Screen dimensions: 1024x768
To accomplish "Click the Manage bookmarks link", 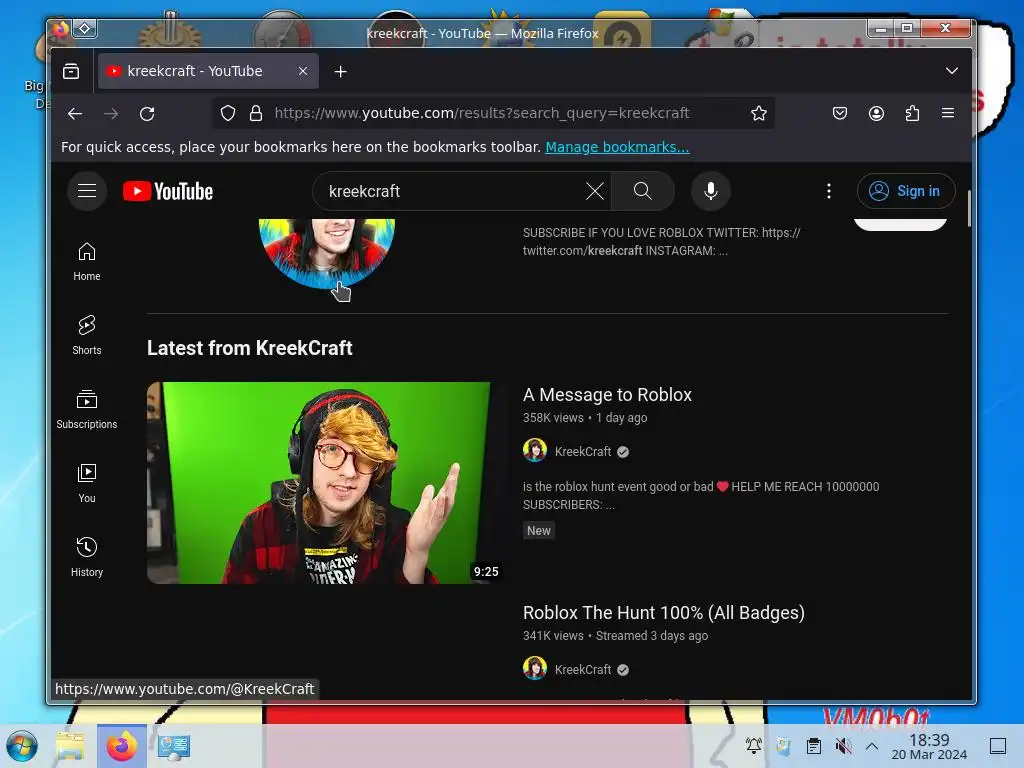I will 617,147.
